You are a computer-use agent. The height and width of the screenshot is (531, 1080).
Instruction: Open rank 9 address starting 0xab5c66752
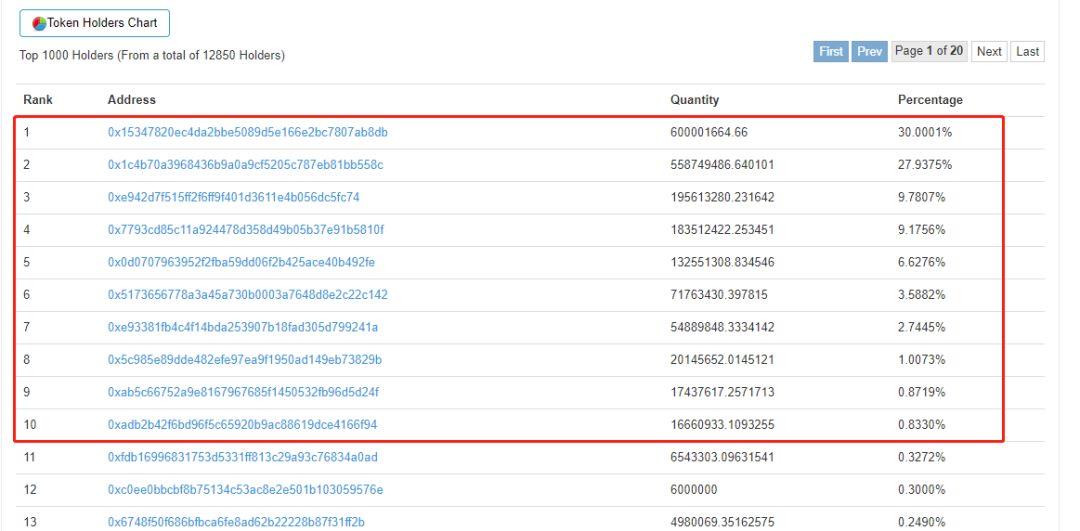click(243, 391)
